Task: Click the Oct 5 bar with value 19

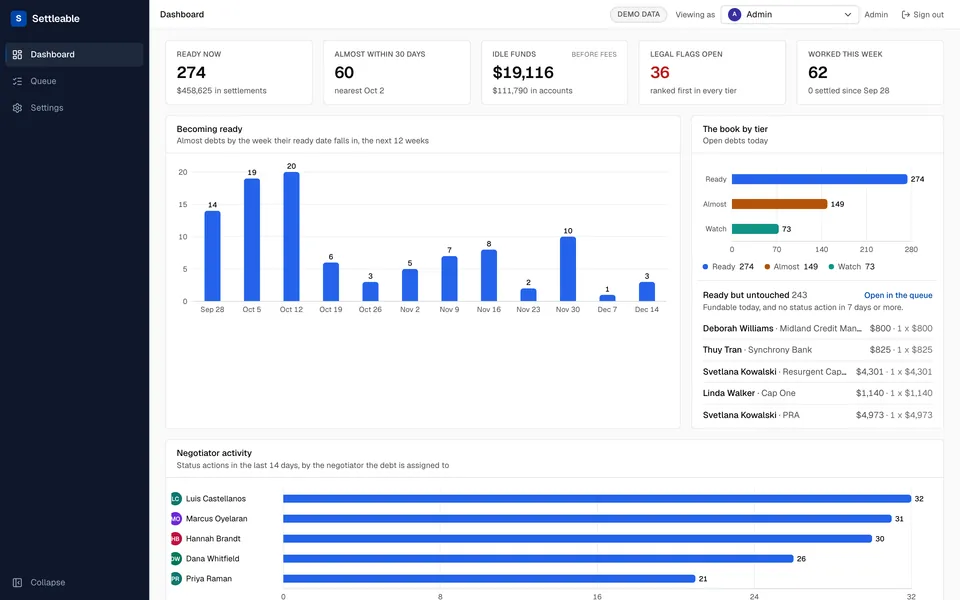Action: coord(252,240)
